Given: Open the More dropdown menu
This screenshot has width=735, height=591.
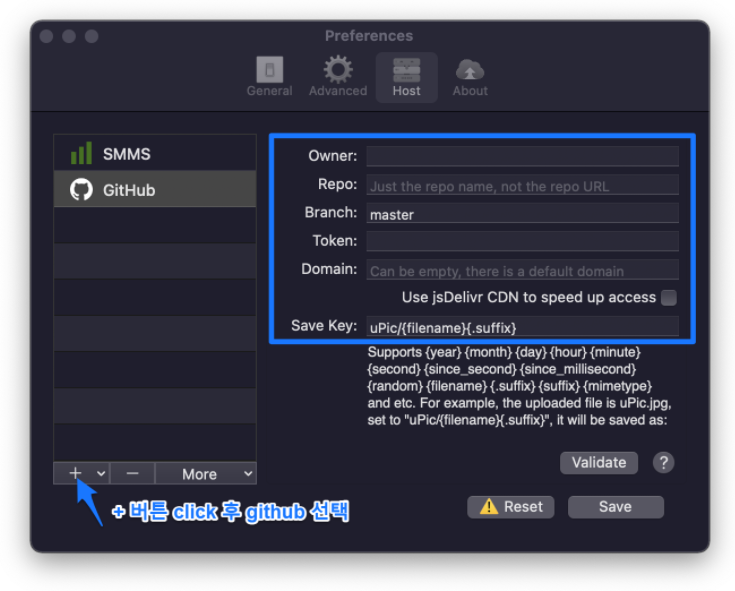Looking at the screenshot, I should [206, 473].
